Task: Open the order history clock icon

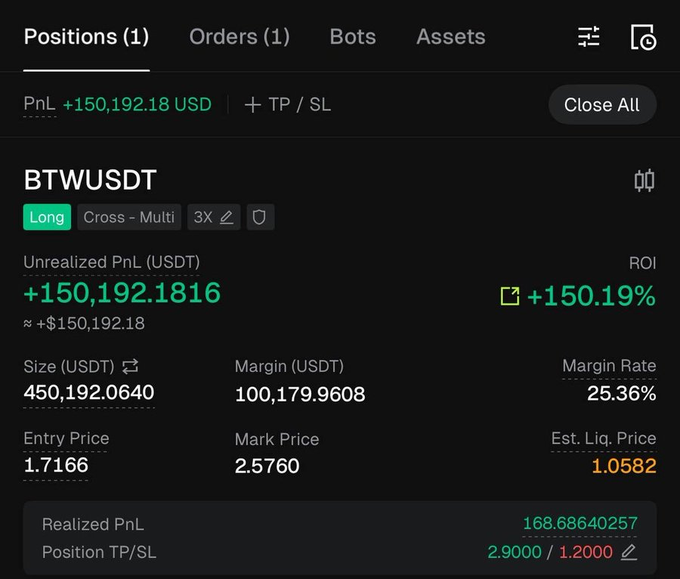Action: [644, 37]
